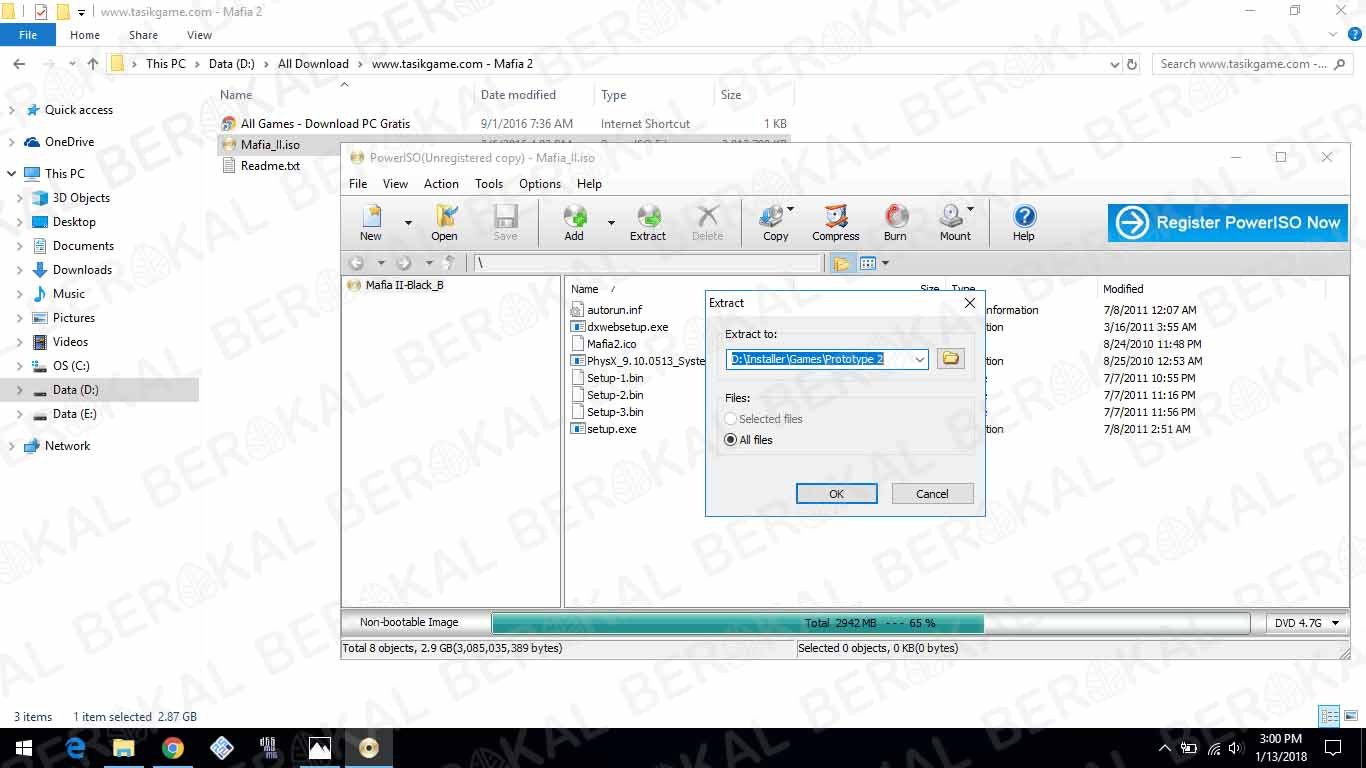Select the Selected files radio option
Image resolution: width=1366 pixels, height=768 pixels.
[x=731, y=419]
